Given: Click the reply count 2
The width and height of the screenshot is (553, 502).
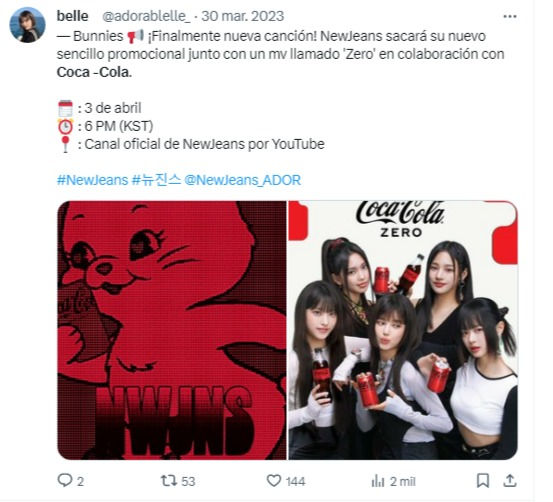Looking at the screenshot, I should [x=80, y=482].
